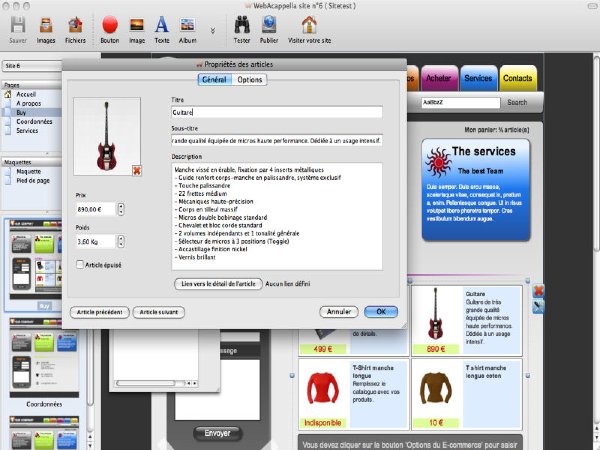This screenshot has width=600, height=450.
Task: Click the Buy page thumbnail preview
Action: [x=36, y=259]
